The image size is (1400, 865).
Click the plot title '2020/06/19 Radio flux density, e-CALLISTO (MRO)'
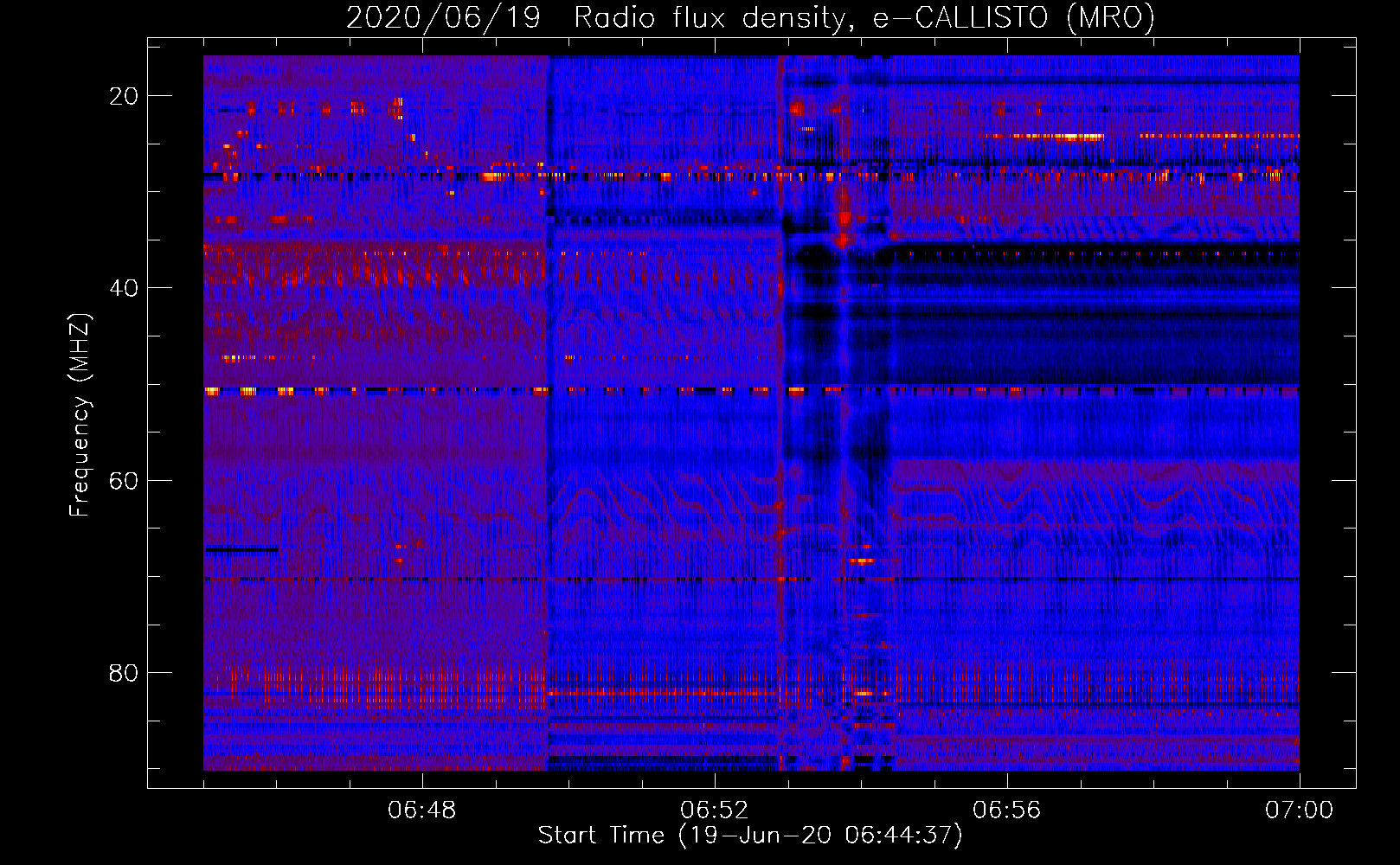click(750, 17)
